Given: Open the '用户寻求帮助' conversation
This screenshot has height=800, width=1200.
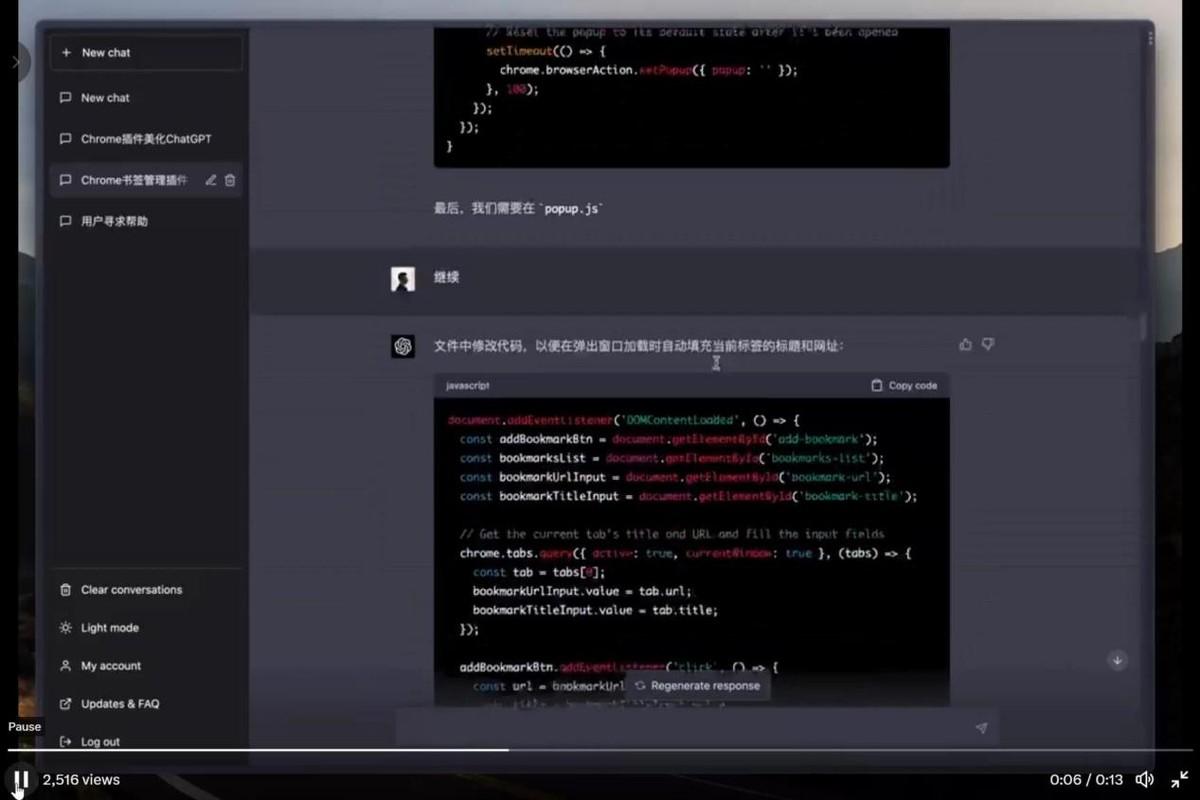Looking at the screenshot, I should pyautogui.click(x=147, y=221).
